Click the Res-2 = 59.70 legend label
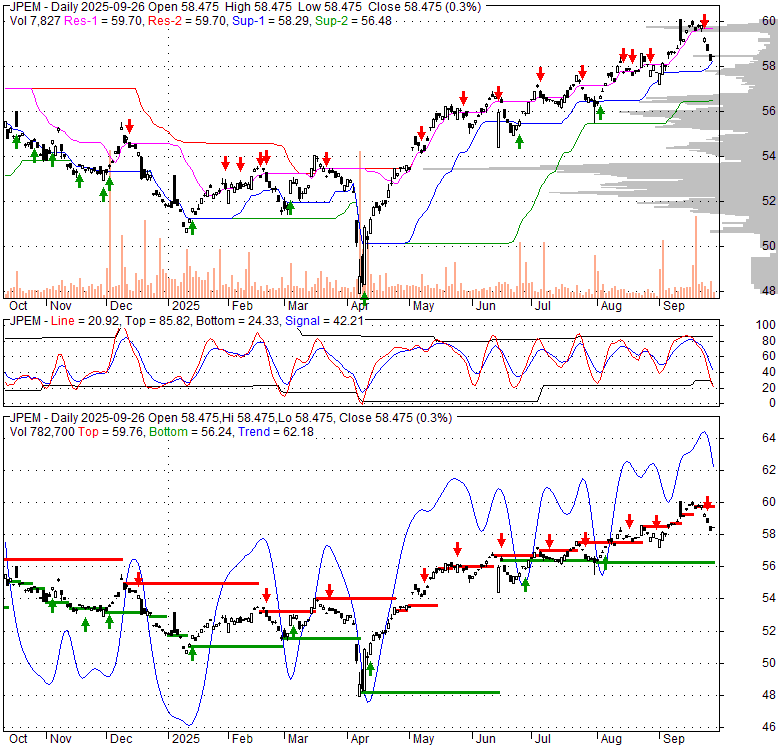The width and height of the screenshot is (780, 745). click(187, 21)
